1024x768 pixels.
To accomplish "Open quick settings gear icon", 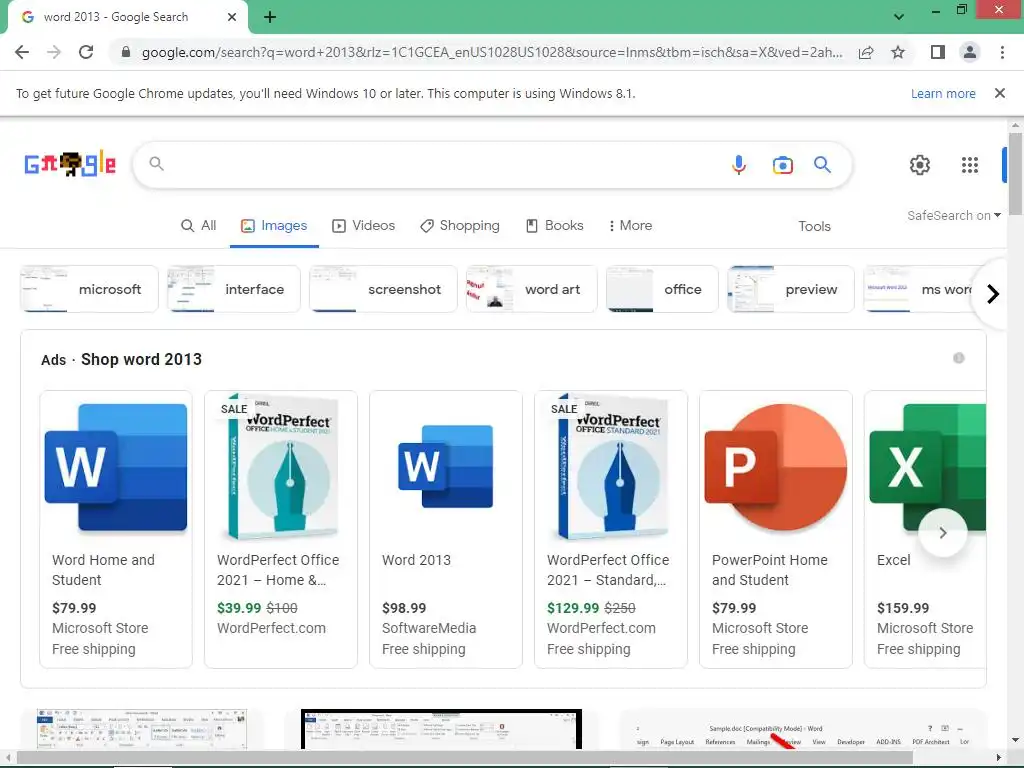I will 920,165.
